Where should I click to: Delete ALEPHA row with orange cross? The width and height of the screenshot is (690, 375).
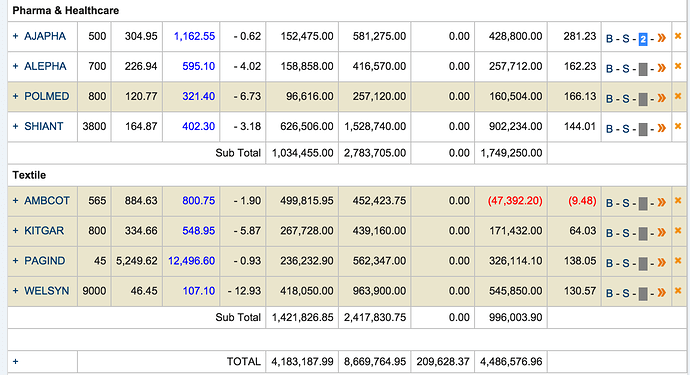(x=678, y=66)
